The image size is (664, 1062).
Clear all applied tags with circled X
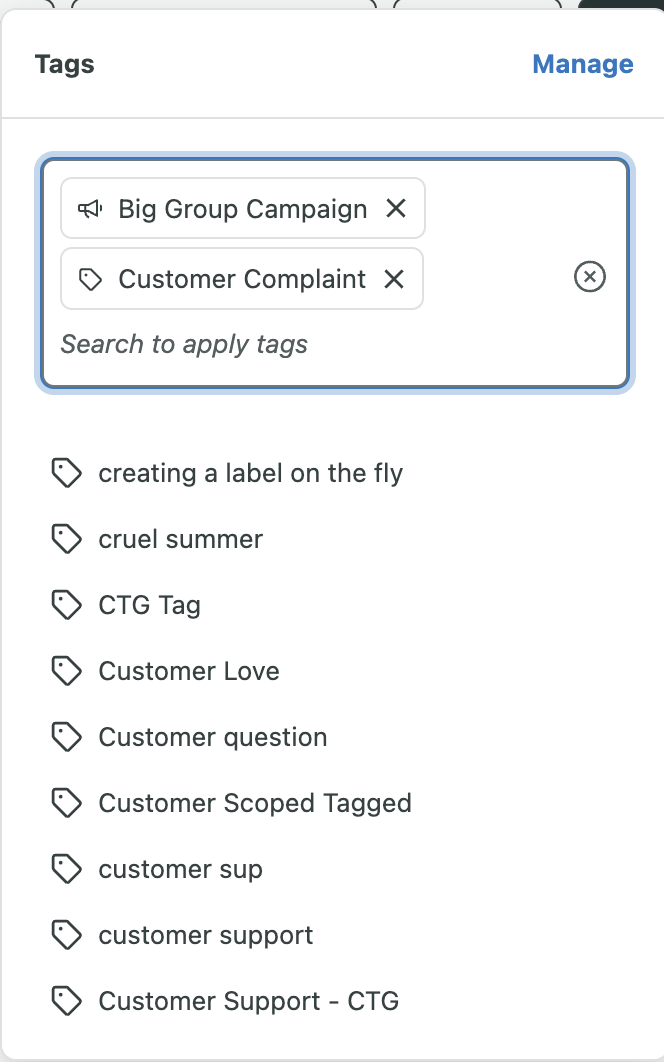point(589,276)
